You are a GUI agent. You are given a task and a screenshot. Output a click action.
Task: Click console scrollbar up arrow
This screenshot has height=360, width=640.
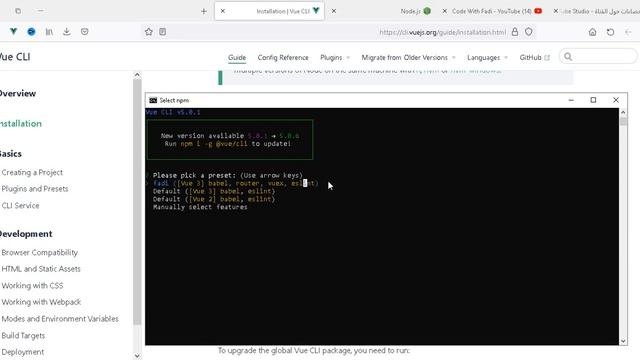coord(623,112)
